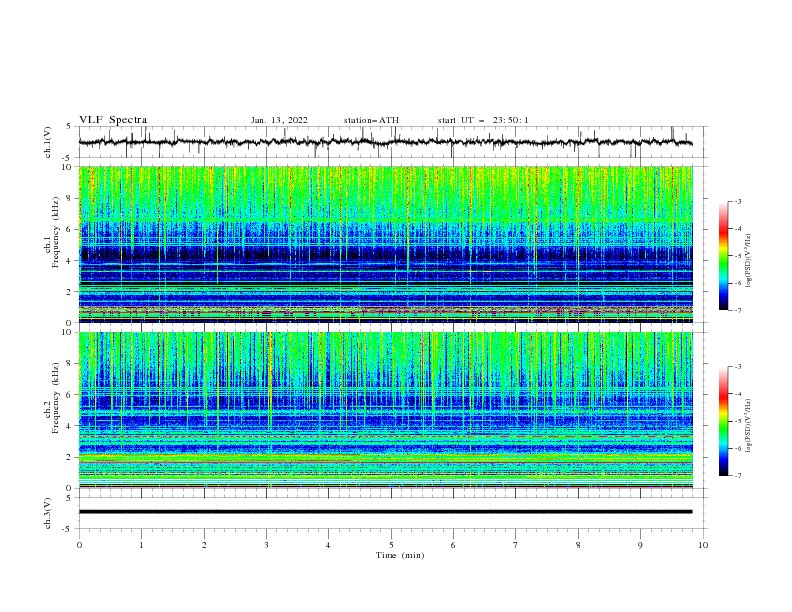Viewport: 792px width, 612px height.
Task: Click the time axis tick label "5"
Action: click(x=391, y=545)
